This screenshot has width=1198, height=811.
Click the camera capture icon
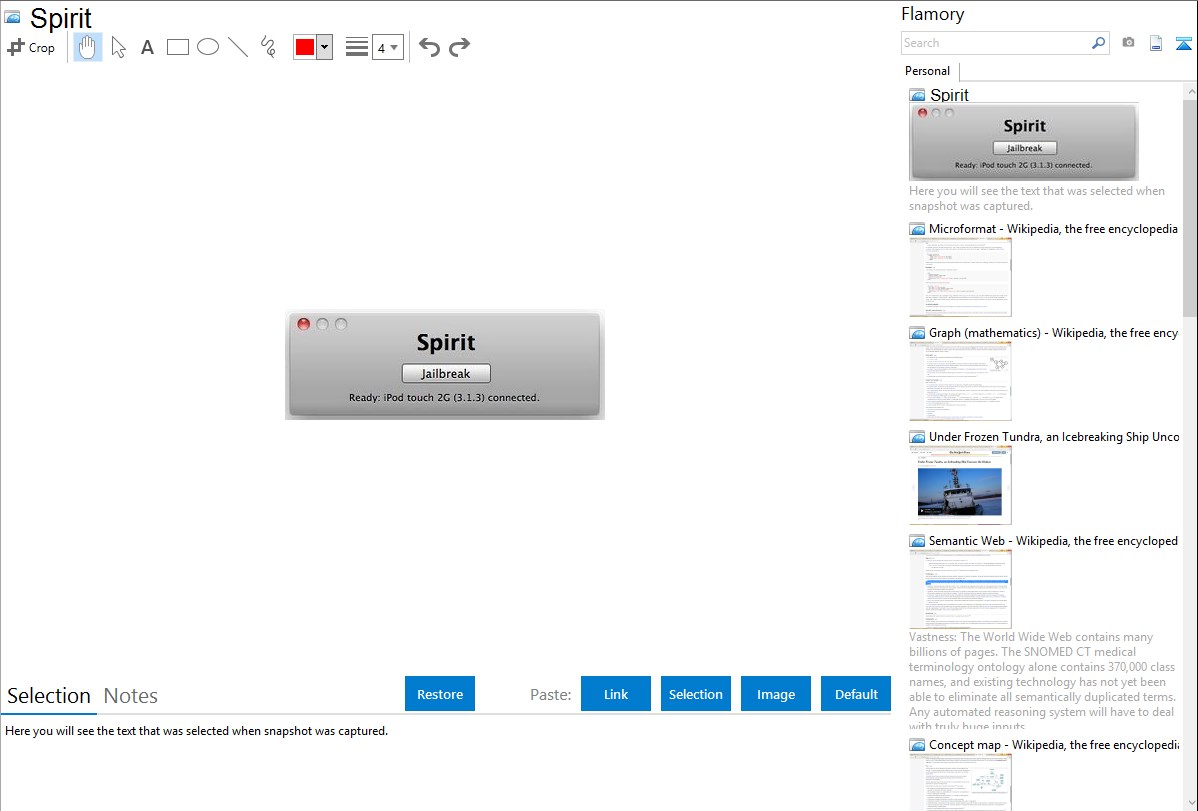1128,43
